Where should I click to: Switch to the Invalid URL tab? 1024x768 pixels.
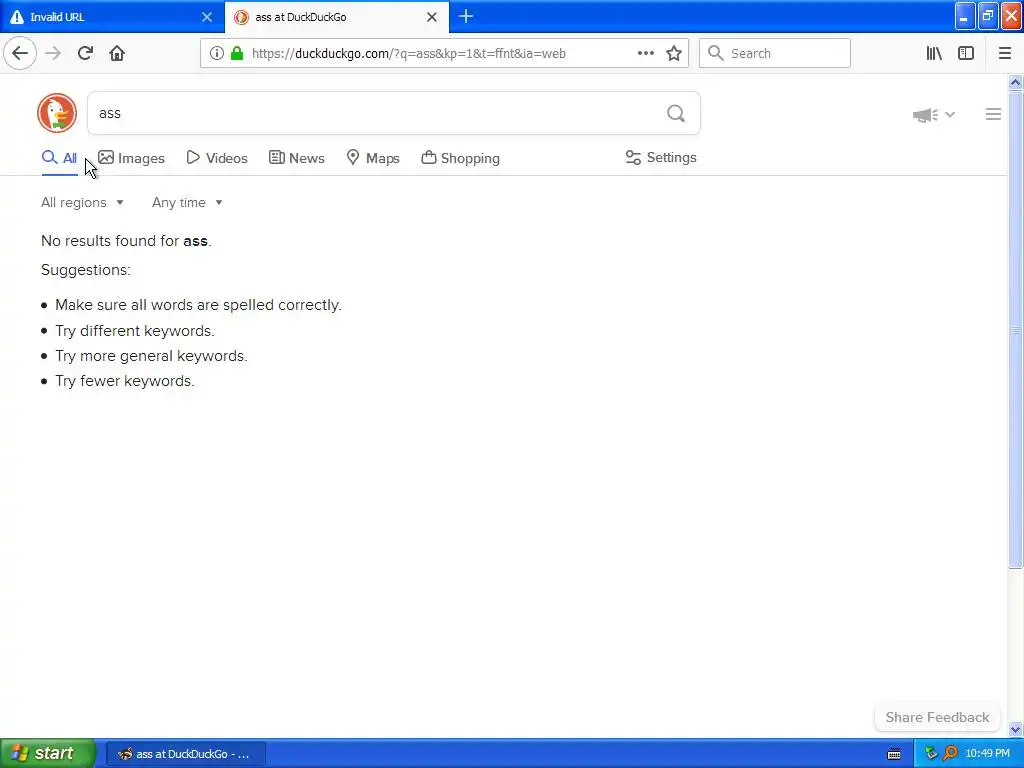[112, 17]
